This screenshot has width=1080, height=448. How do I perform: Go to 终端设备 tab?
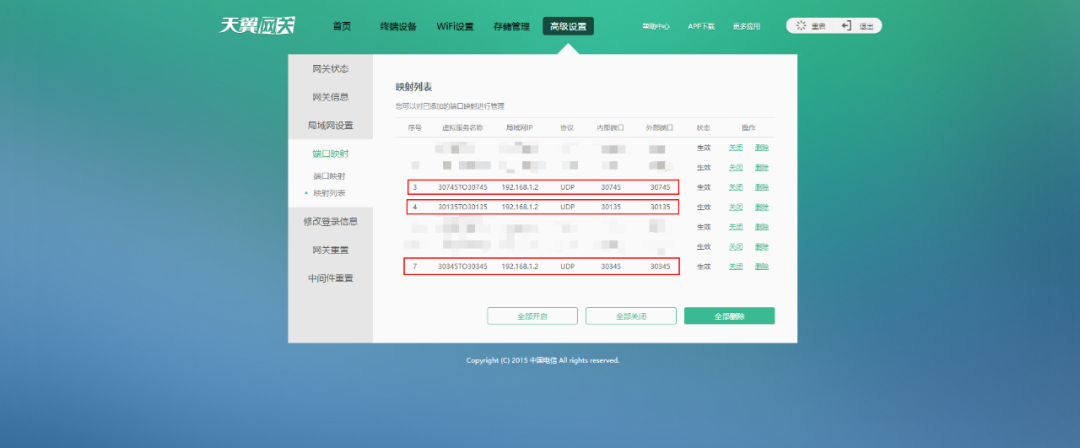(x=398, y=27)
